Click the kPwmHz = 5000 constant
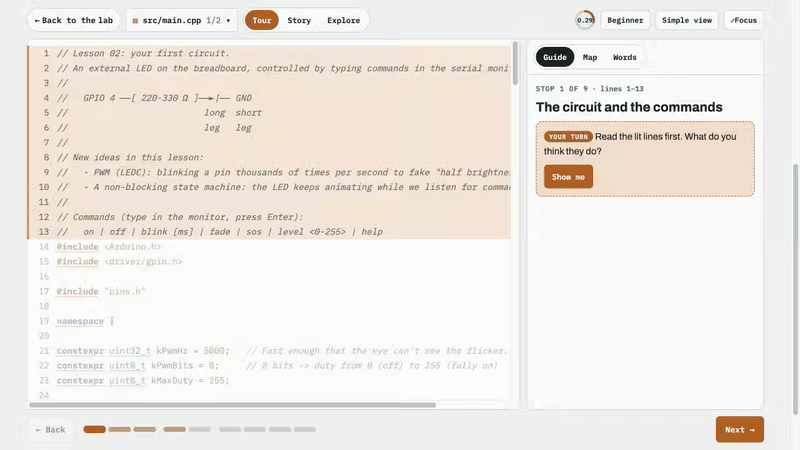The height and width of the screenshot is (450, 800). tap(143, 351)
